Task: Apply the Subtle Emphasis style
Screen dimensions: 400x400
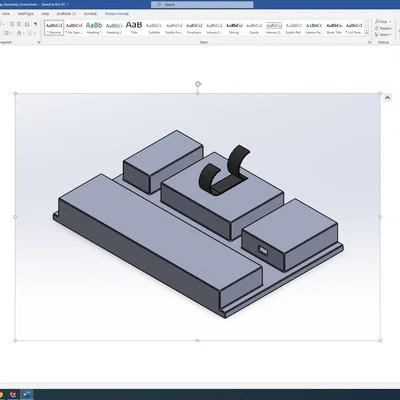Action: 174,28
